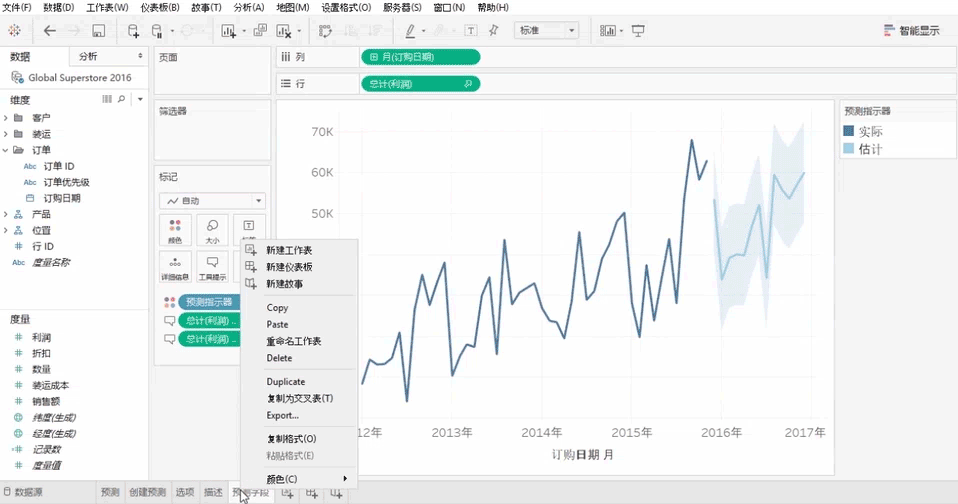Click the Tableau logo start page icon

[15, 31]
